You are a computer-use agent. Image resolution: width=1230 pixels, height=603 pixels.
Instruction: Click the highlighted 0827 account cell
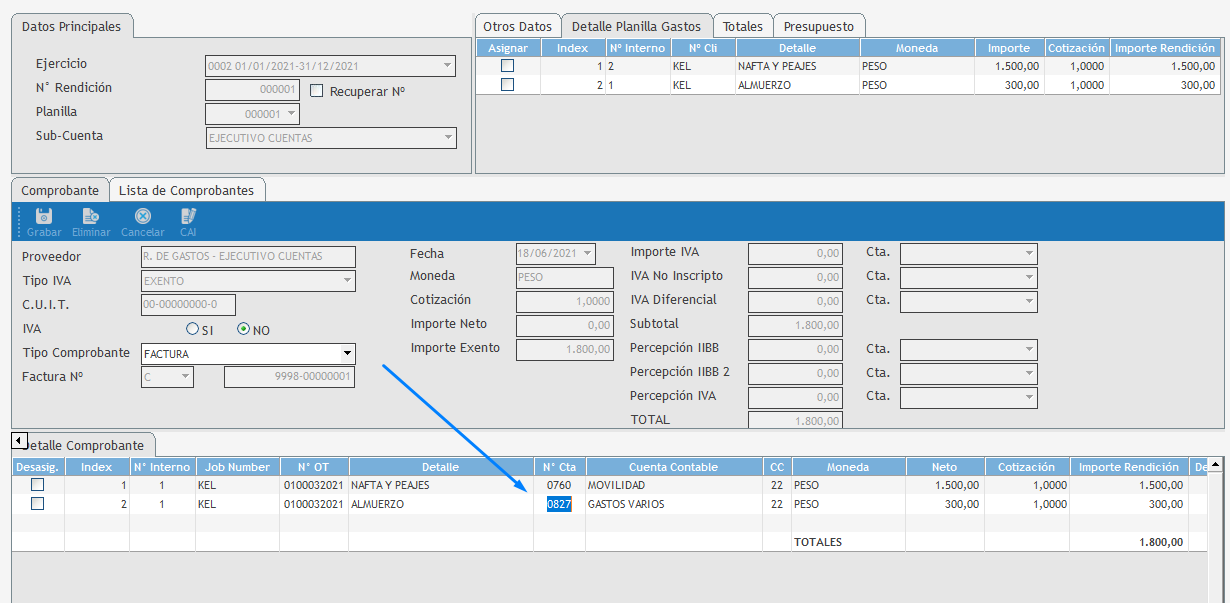(559, 504)
